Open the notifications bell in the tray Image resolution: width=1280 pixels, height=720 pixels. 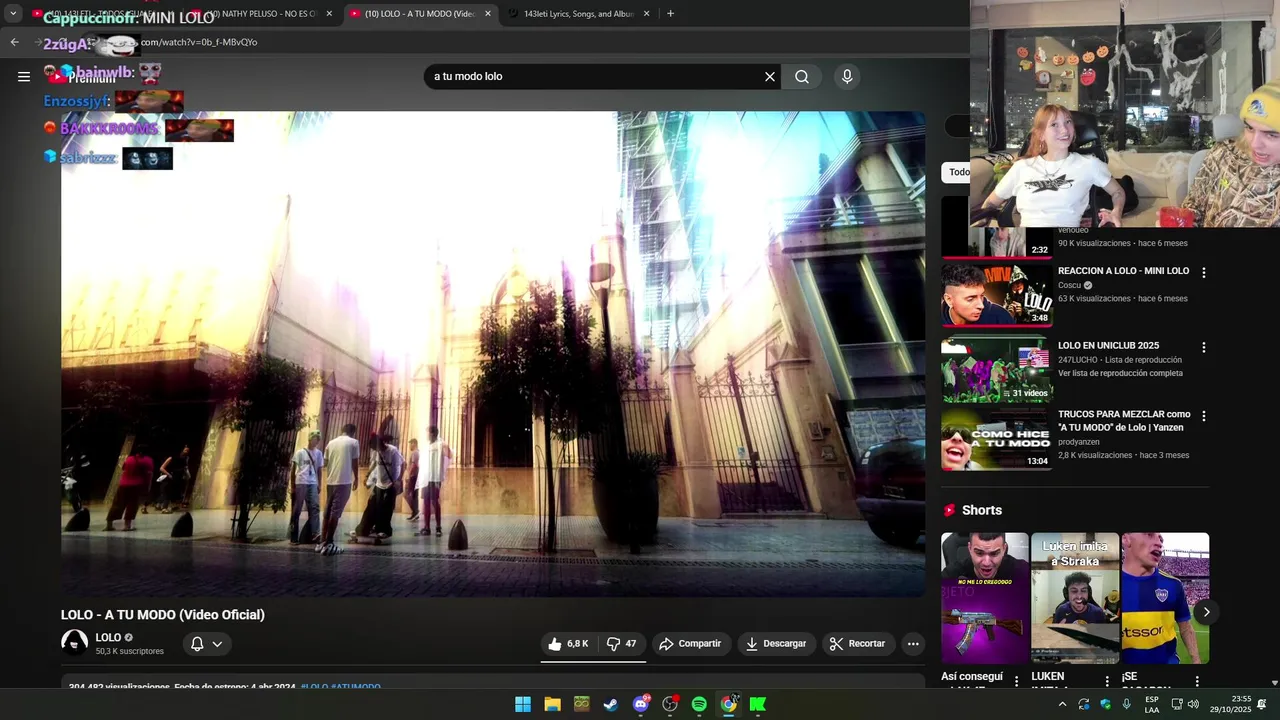(1262, 704)
